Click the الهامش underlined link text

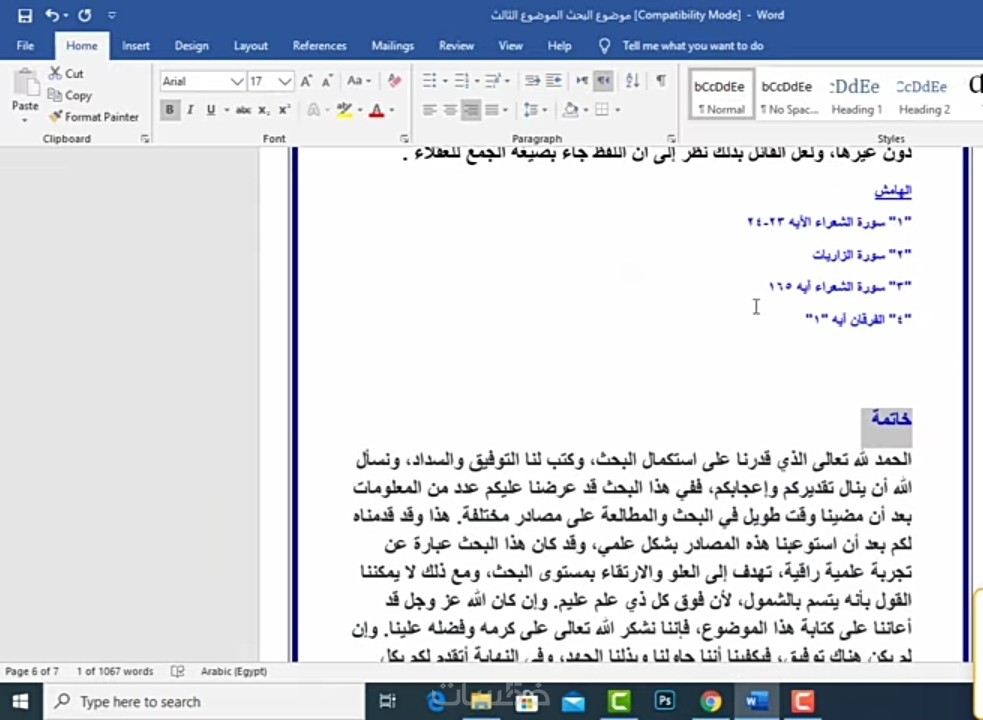pos(893,191)
